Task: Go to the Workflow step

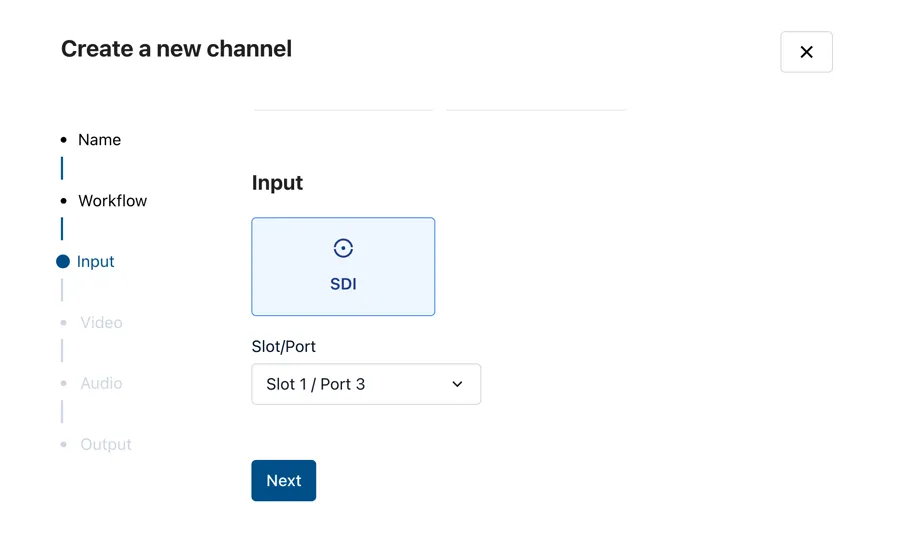Action: pyautogui.click(x=112, y=201)
